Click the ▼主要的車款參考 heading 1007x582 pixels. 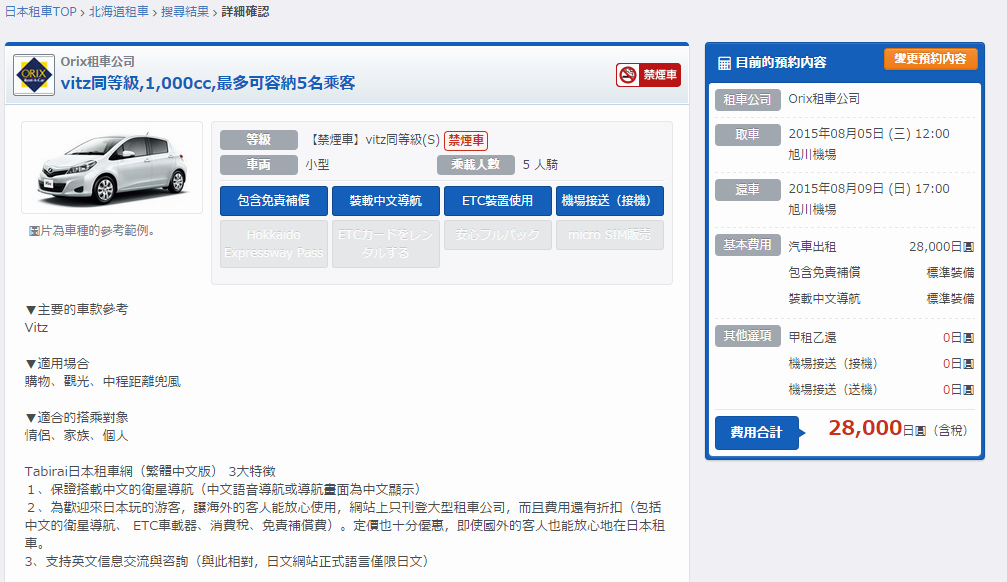click(x=76, y=310)
